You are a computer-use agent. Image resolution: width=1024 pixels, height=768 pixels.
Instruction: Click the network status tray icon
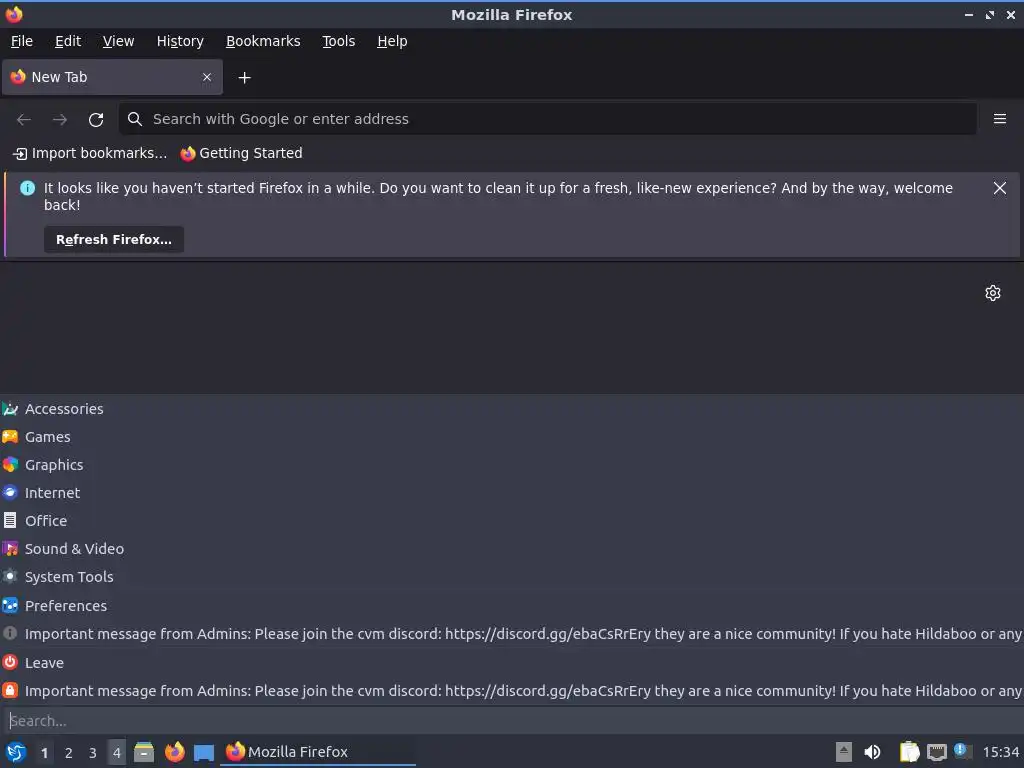[937, 752]
